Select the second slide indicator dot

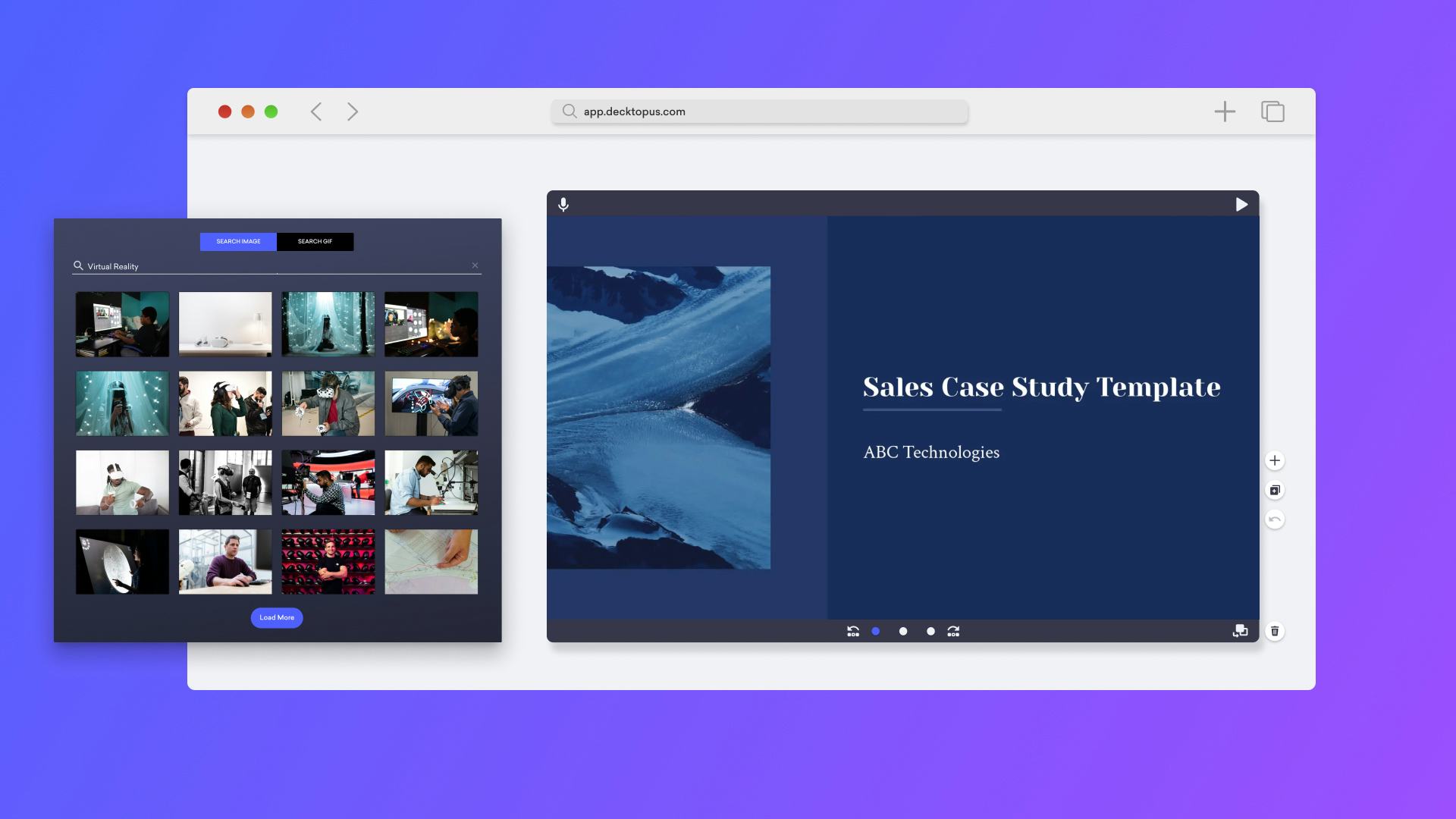875,630
